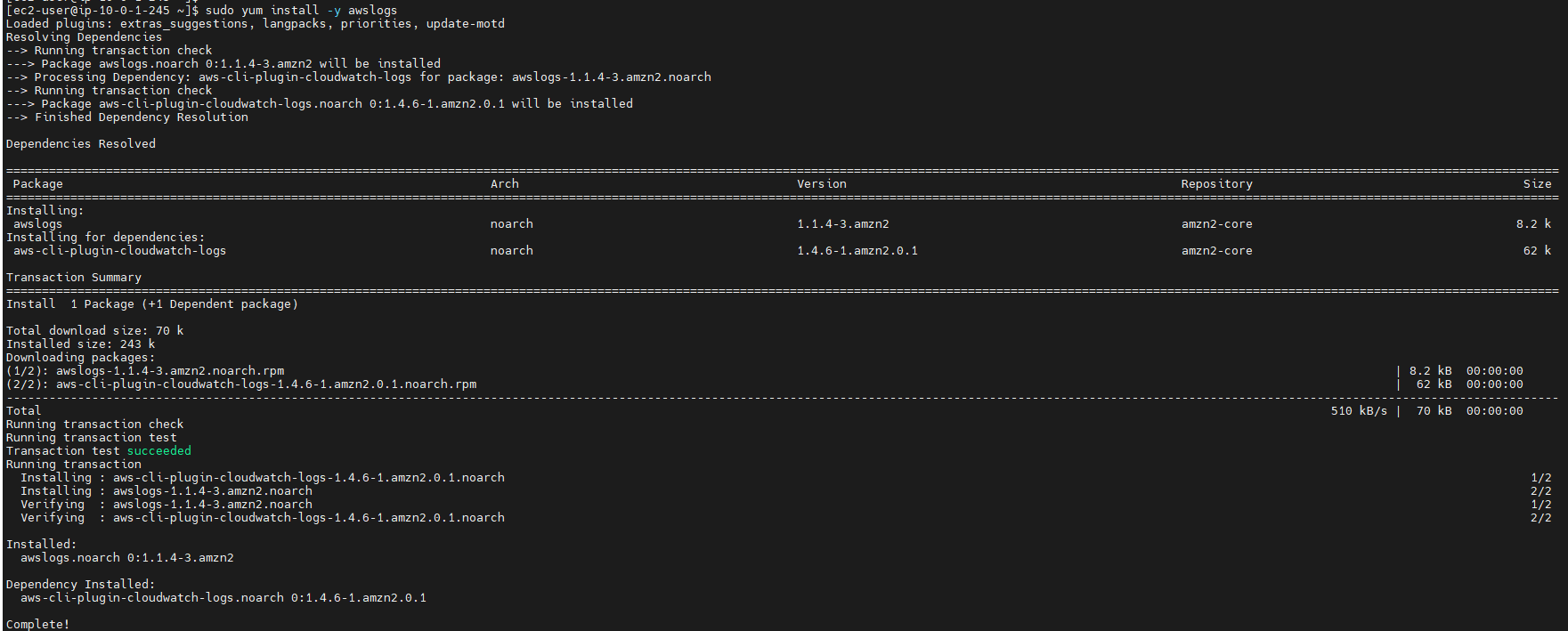Click 'Install 1 Package (+1 Dependent package)'
This screenshot has height=631, width=1568.
(x=152, y=304)
